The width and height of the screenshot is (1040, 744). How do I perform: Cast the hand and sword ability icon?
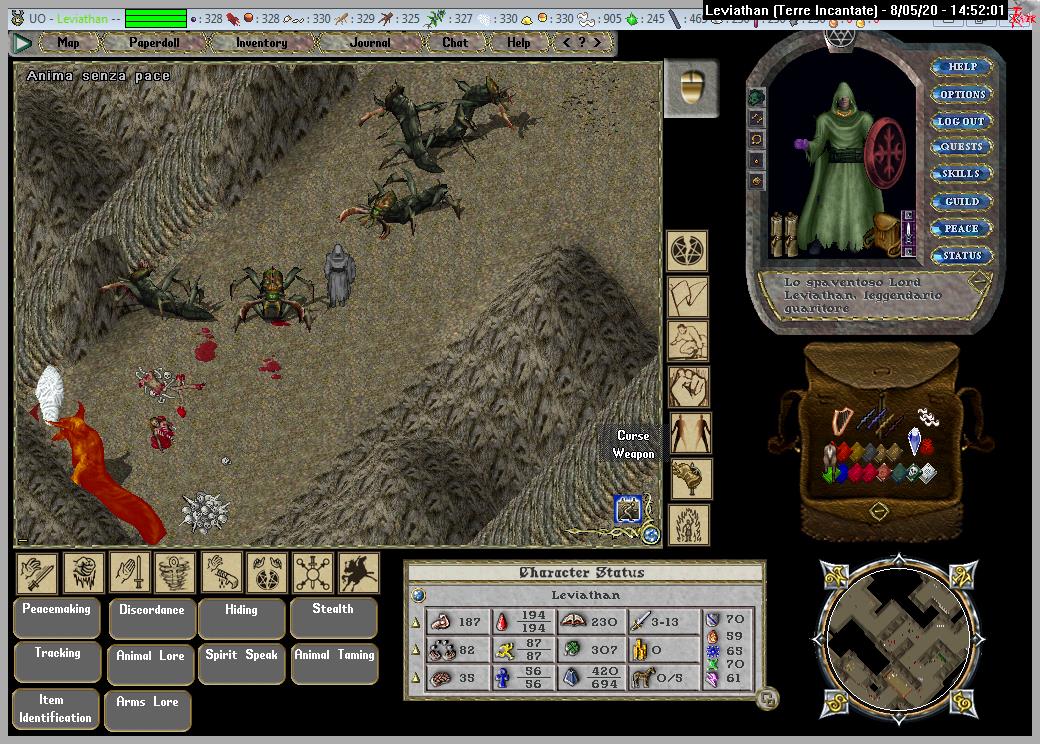tap(37, 573)
